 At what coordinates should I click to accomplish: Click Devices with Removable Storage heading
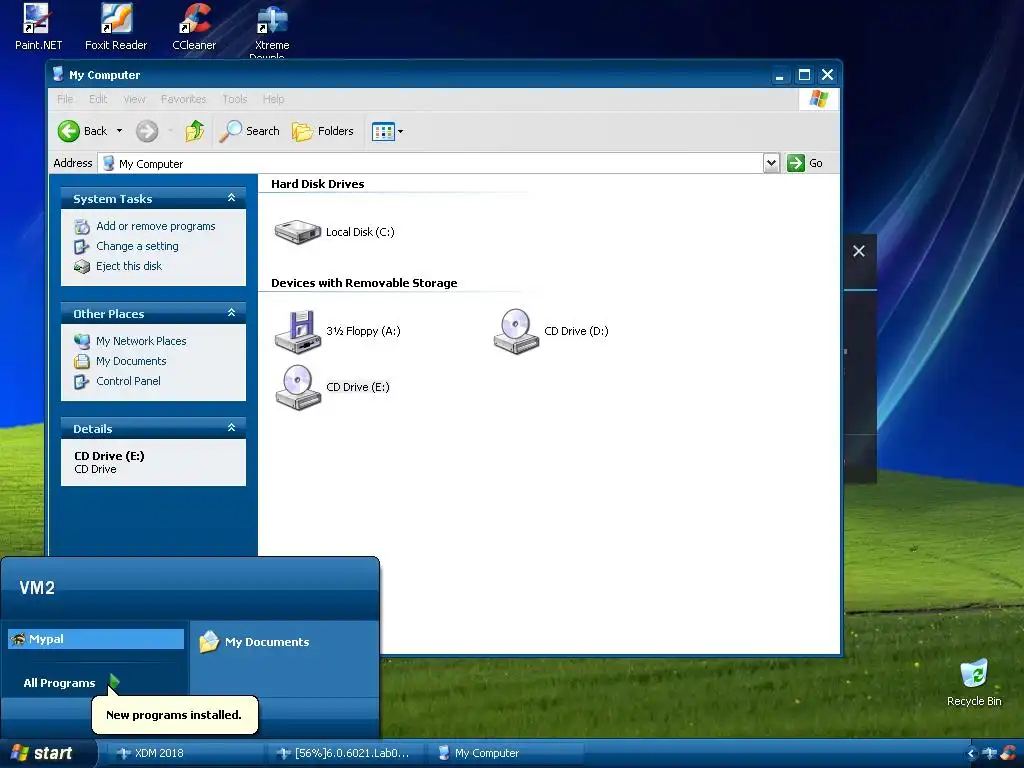(364, 283)
